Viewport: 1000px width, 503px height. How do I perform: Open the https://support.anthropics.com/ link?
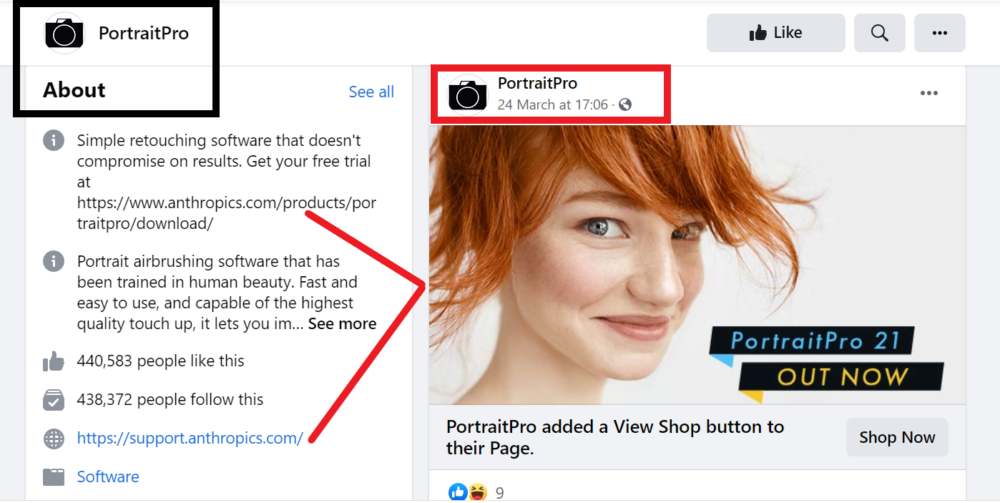point(189,438)
